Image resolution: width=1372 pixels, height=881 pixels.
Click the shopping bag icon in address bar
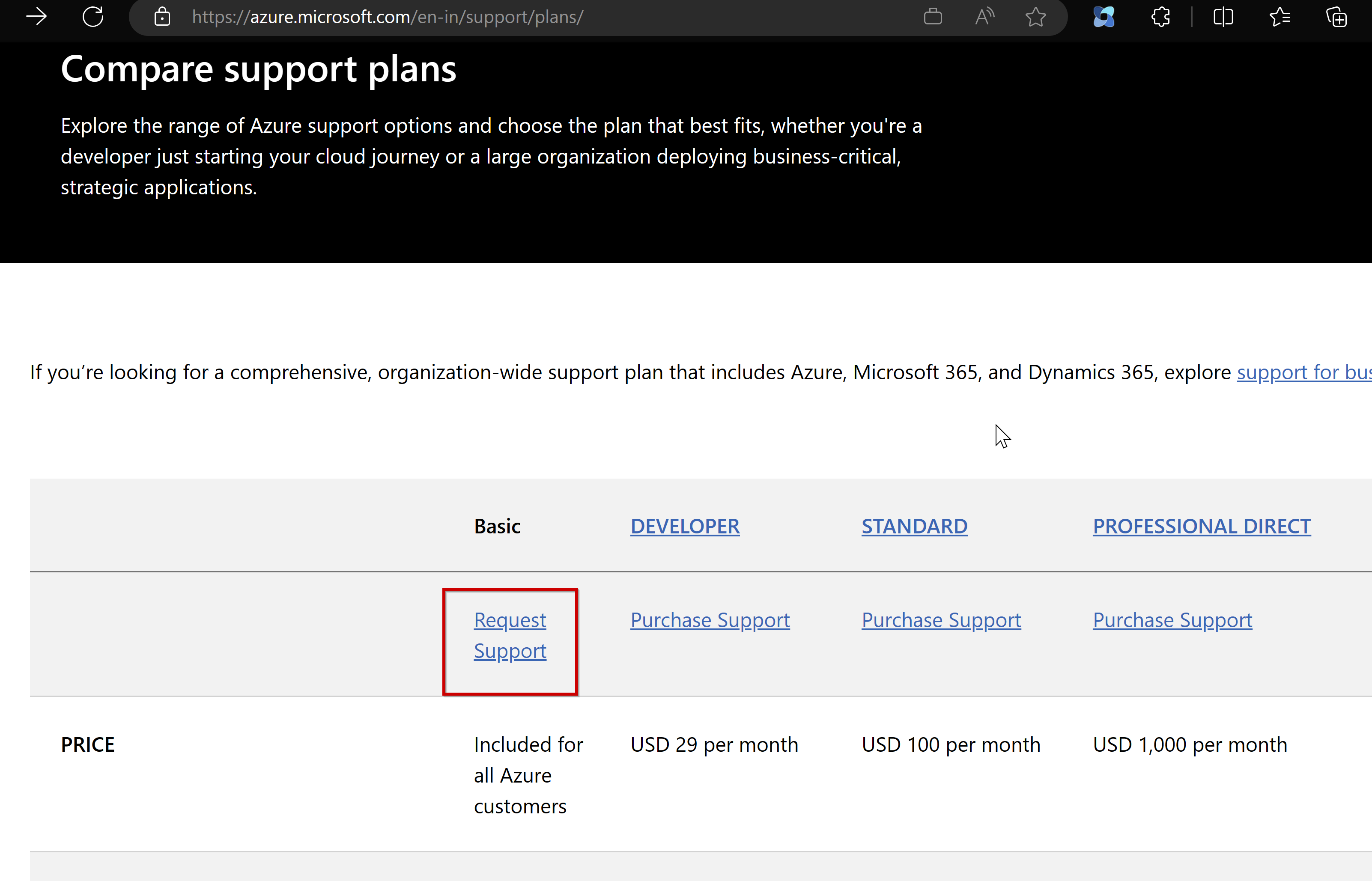(x=933, y=17)
